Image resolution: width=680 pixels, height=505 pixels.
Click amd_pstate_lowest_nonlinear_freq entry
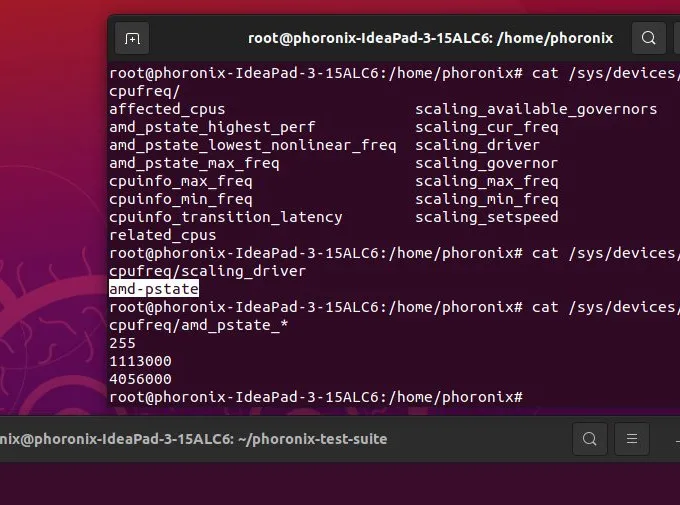point(253,145)
